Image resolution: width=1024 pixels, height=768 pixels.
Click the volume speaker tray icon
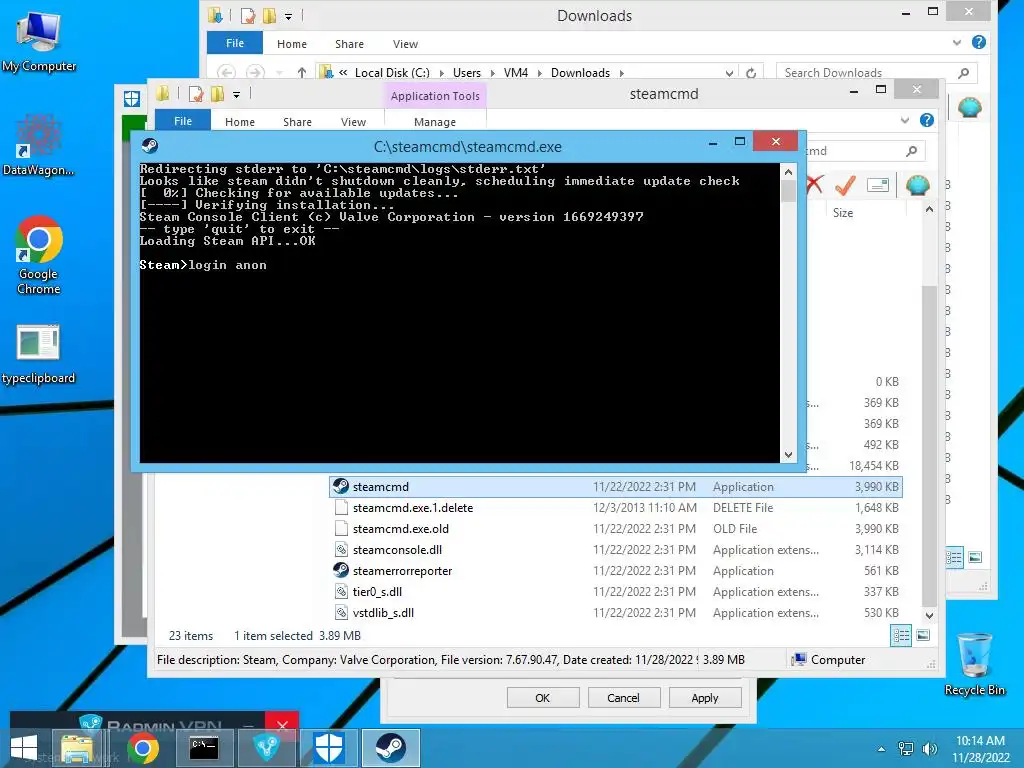[930, 749]
